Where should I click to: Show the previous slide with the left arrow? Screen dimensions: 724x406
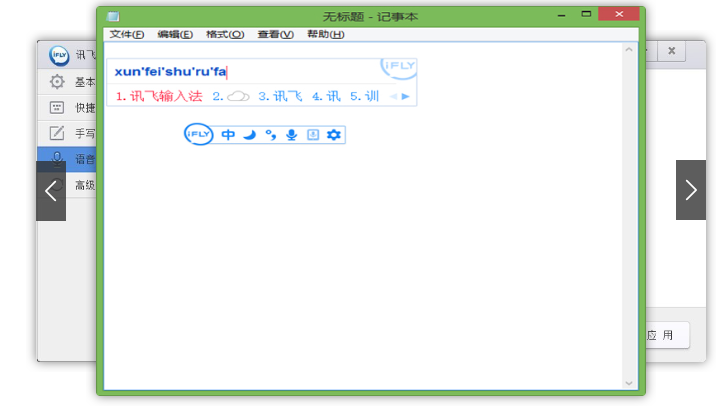point(51,190)
